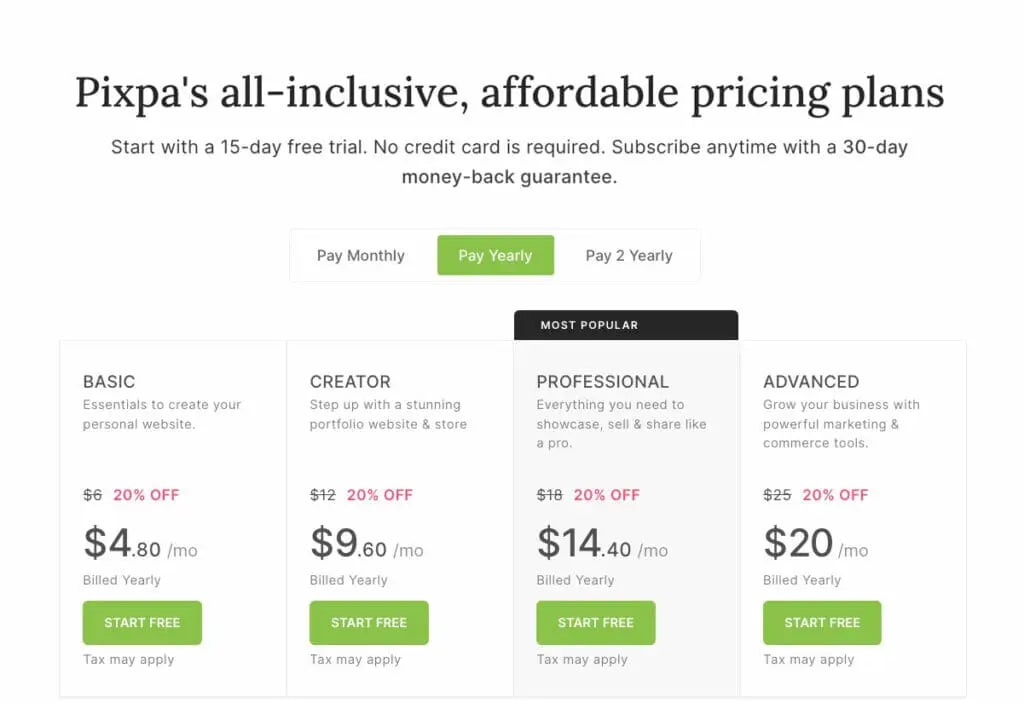Screen dimensions: 1024x703
Task: Start free trial on the Advanced plan
Action: pyautogui.click(x=822, y=622)
